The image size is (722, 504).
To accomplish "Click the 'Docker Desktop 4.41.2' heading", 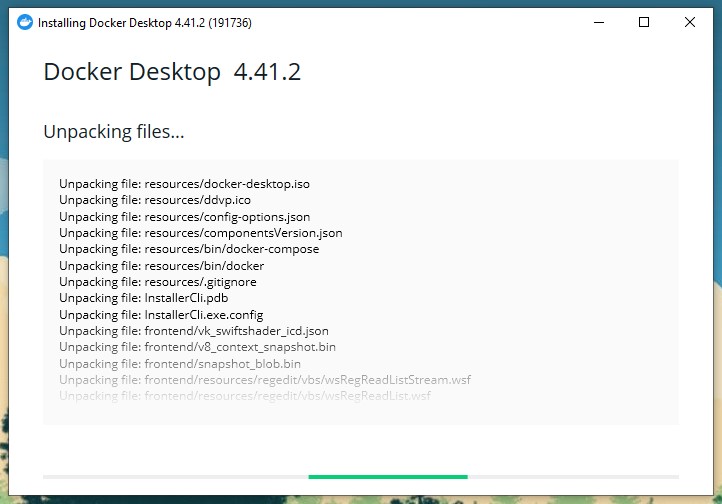I will [x=172, y=72].
